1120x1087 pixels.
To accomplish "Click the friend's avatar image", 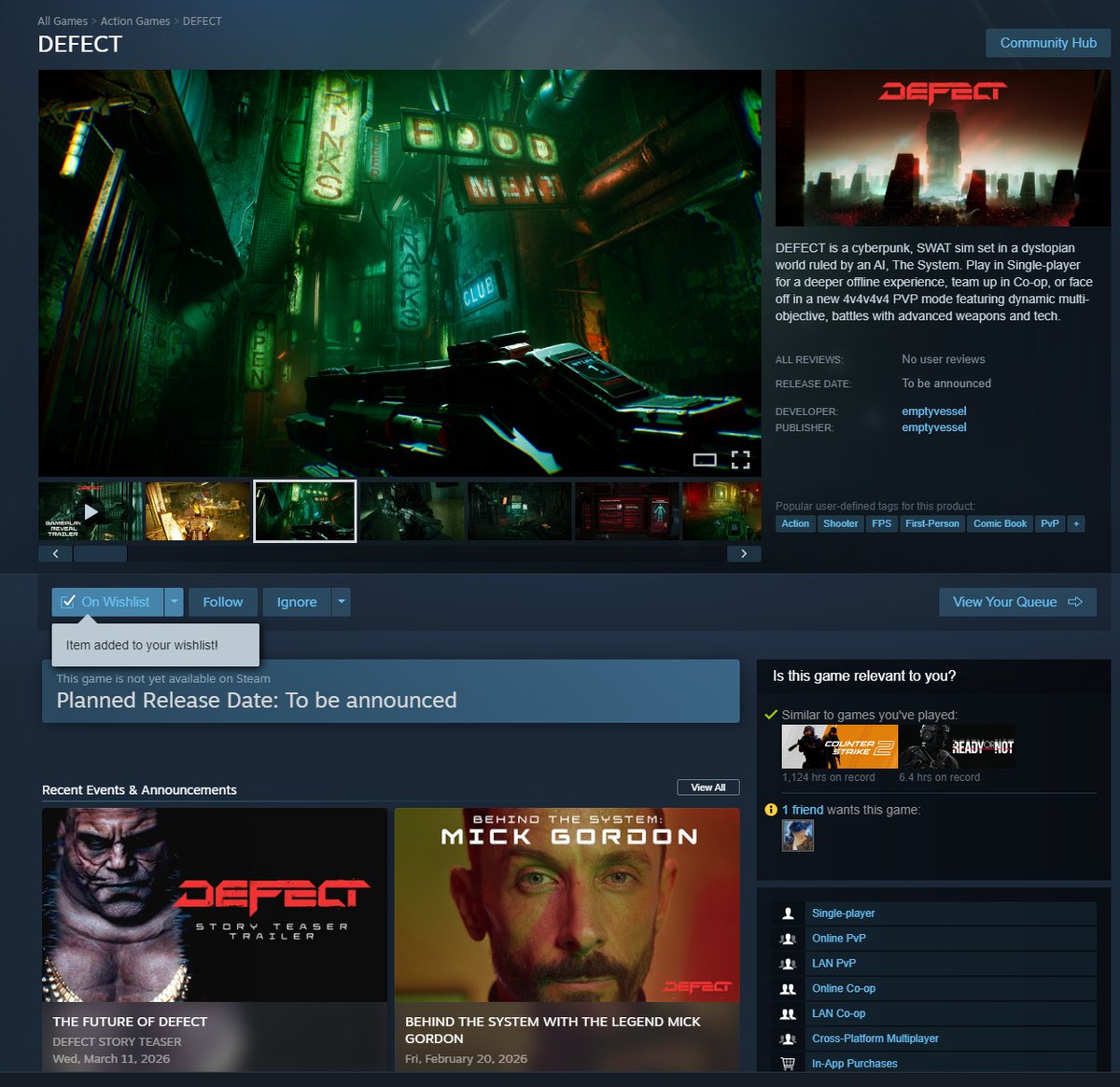I will (x=798, y=836).
